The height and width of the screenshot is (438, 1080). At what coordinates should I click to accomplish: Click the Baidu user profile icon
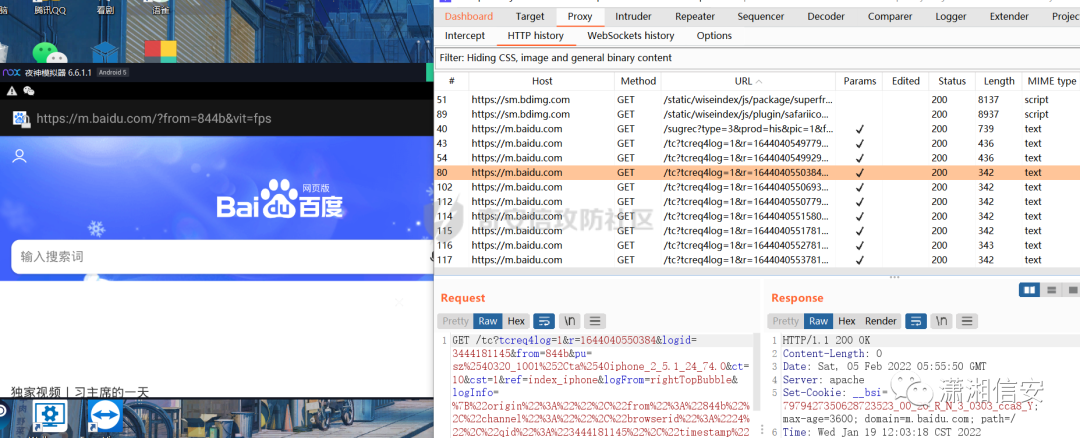pyautogui.click(x=19, y=156)
